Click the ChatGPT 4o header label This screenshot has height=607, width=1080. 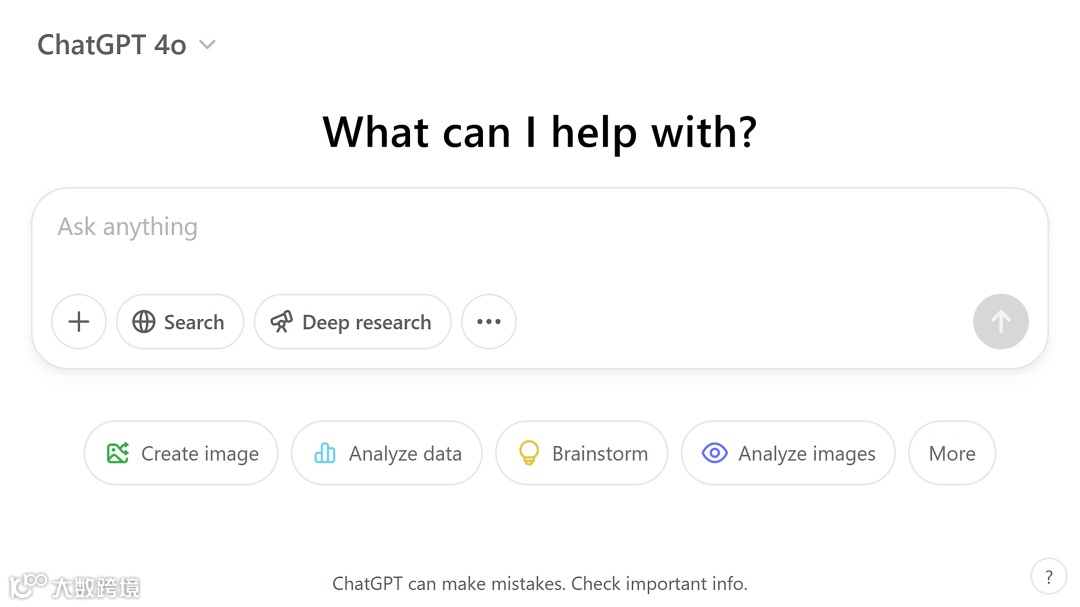tap(111, 44)
